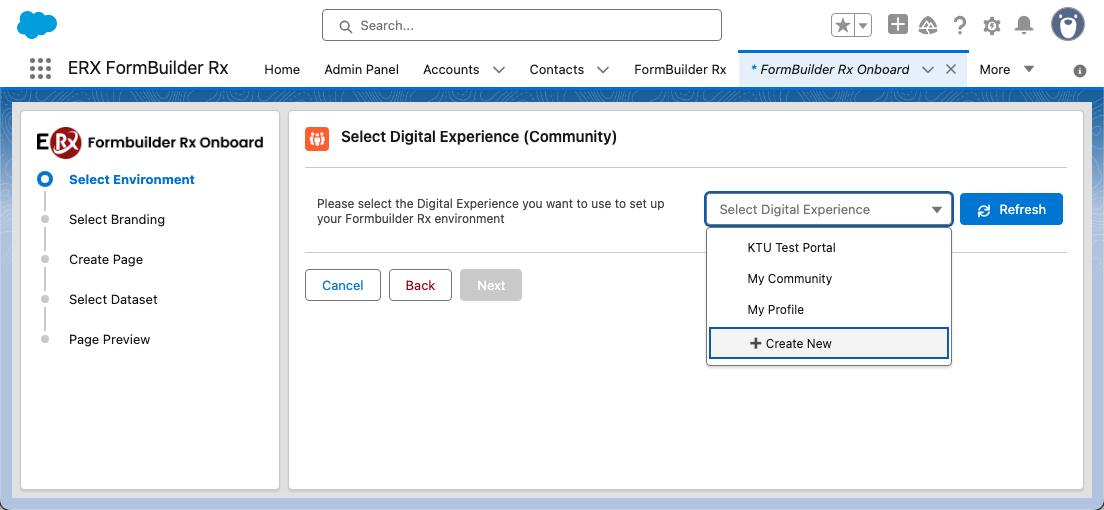The width and height of the screenshot is (1104, 510).
Task: Open the More navigation menu
Action: pyautogui.click(x=1007, y=69)
